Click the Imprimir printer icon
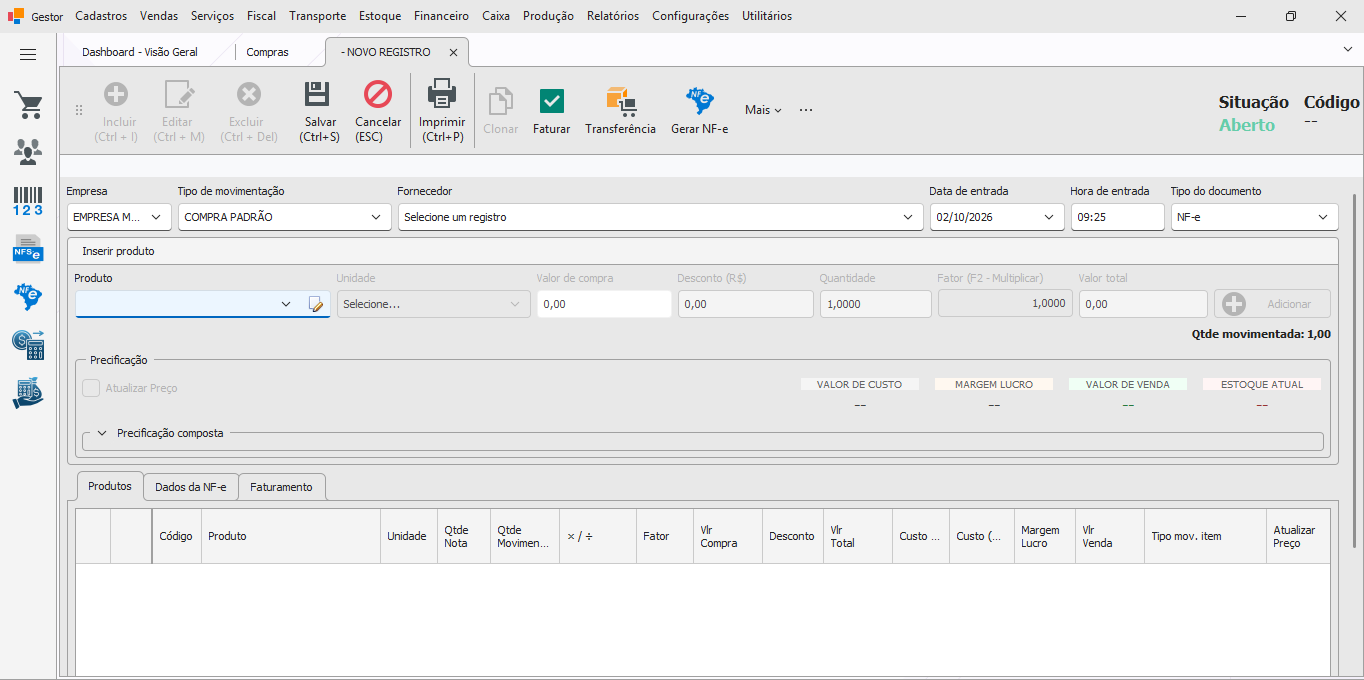Viewport: 1364px width, 680px height. click(x=442, y=94)
